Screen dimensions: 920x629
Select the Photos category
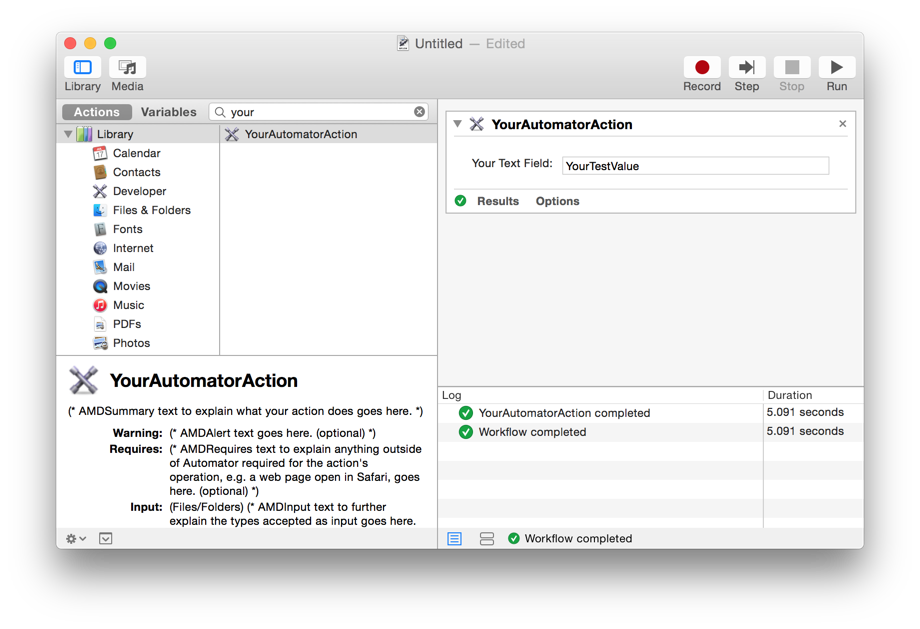click(x=131, y=343)
